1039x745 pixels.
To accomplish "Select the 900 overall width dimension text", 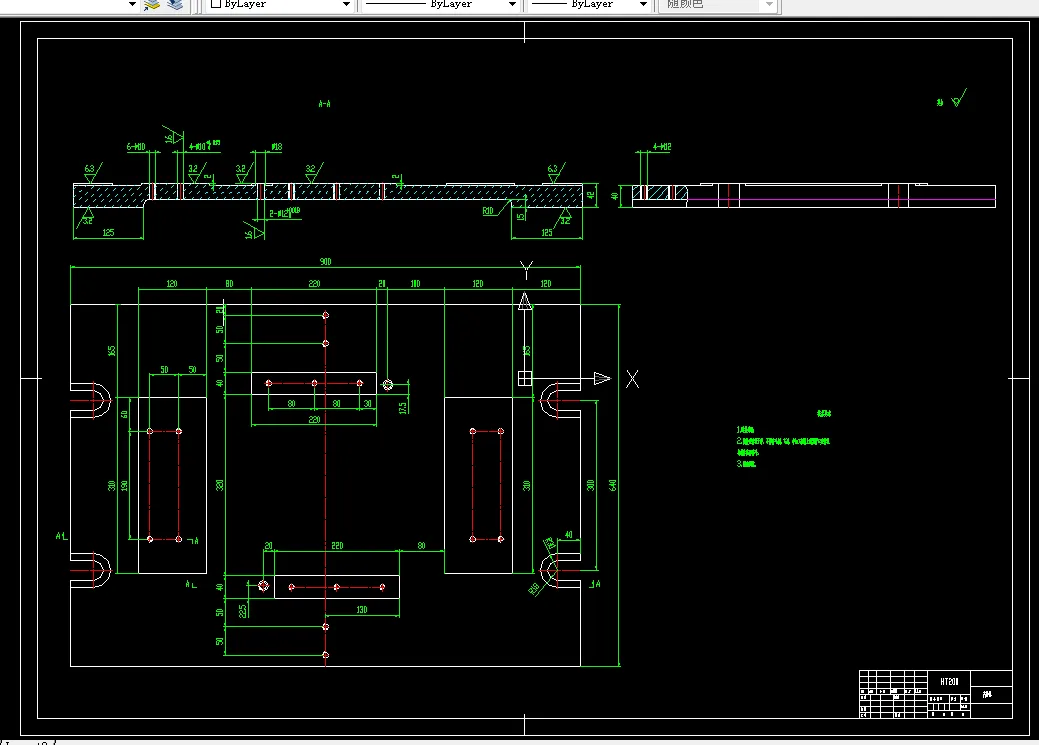I will point(325,261).
